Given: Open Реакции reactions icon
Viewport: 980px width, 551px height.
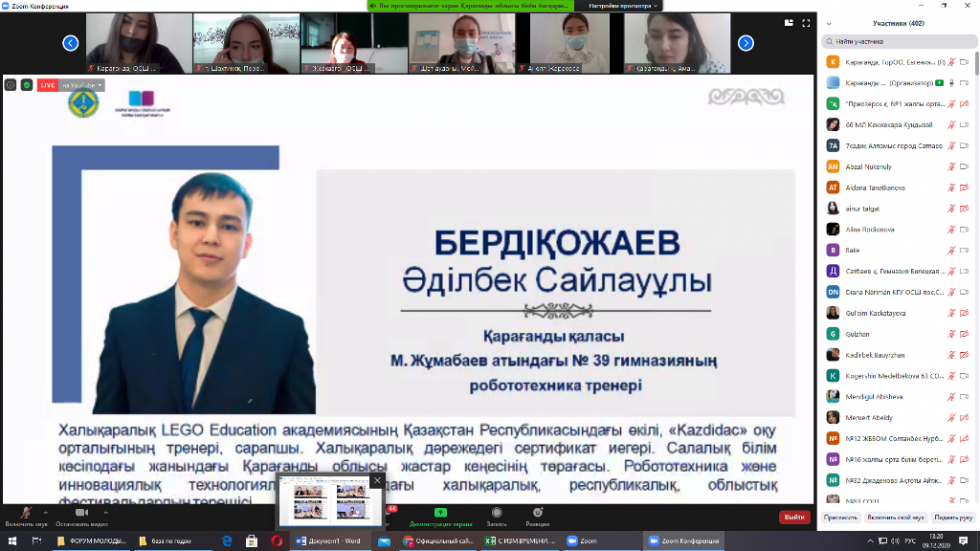Looking at the screenshot, I should (x=537, y=512).
